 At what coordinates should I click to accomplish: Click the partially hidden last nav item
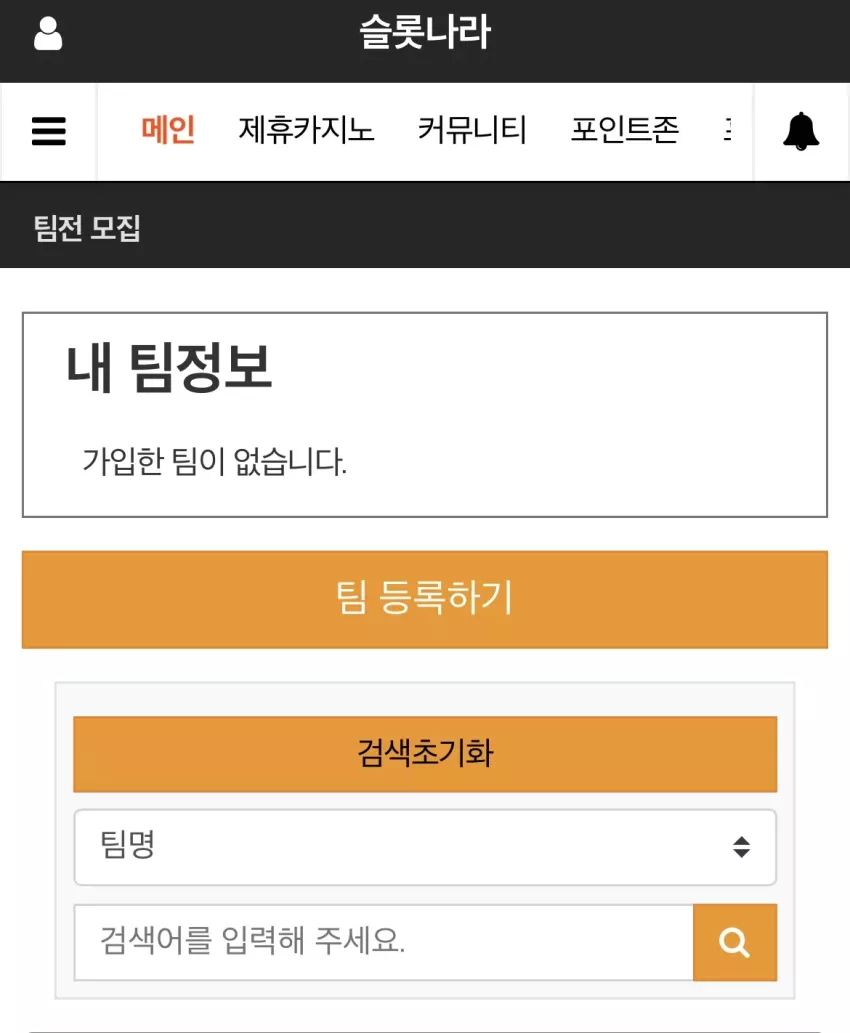point(727,129)
